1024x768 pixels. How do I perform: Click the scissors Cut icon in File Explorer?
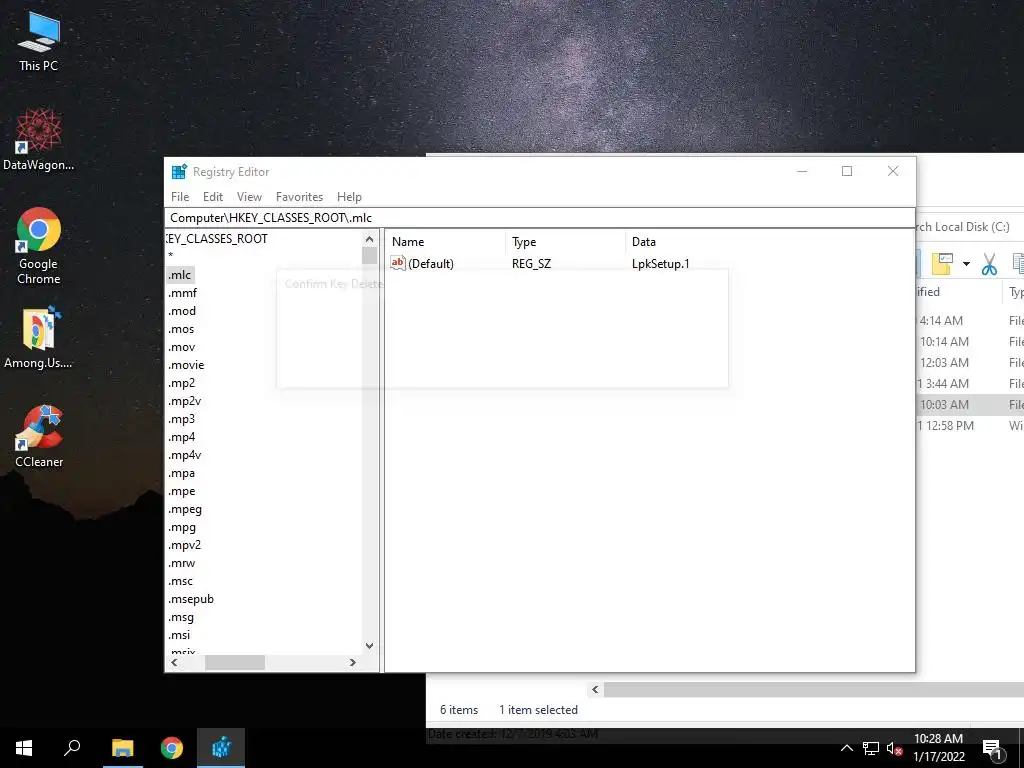[989, 264]
